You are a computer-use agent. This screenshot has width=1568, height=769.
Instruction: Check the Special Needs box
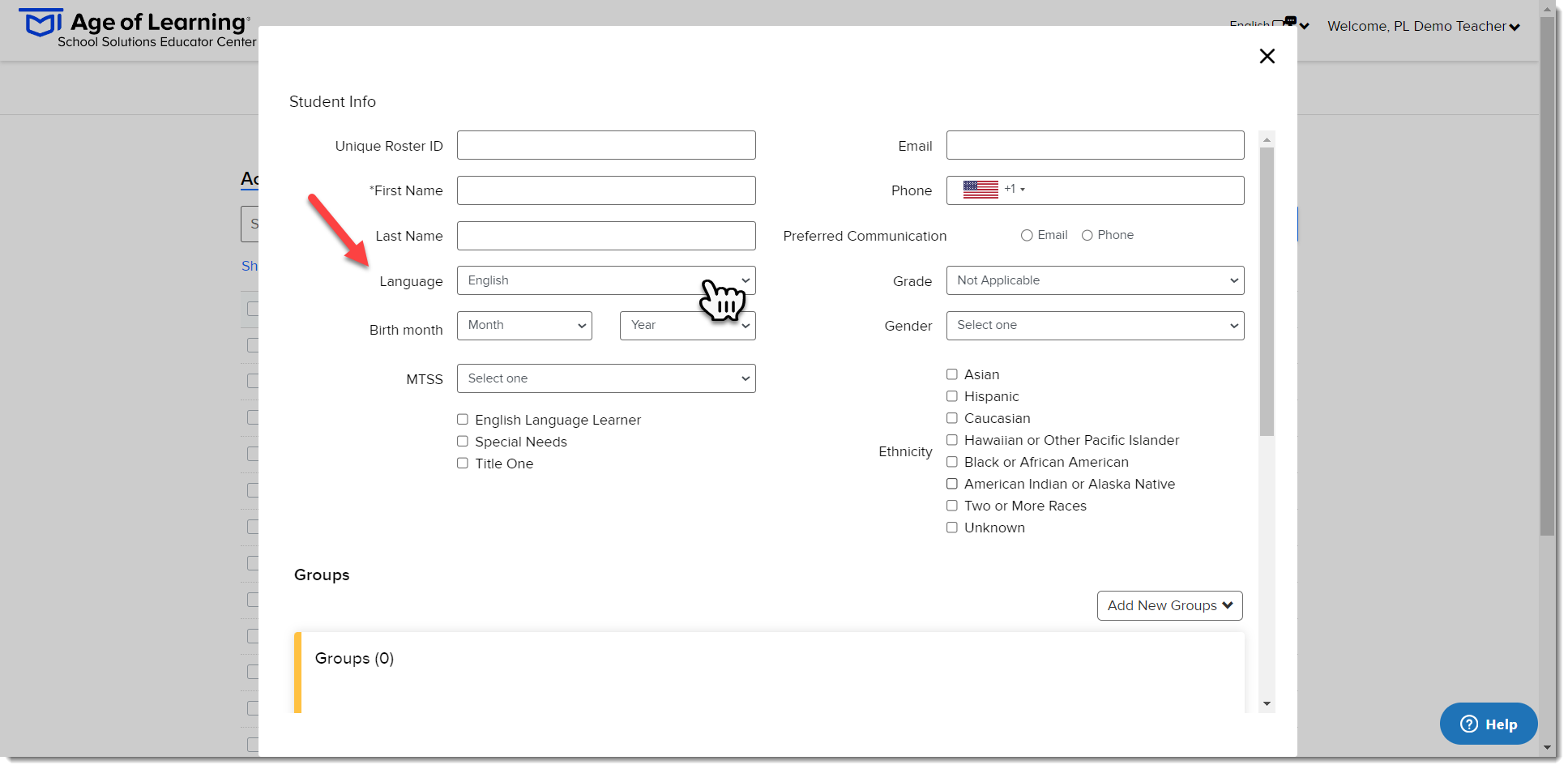click(x=463, y=441)
